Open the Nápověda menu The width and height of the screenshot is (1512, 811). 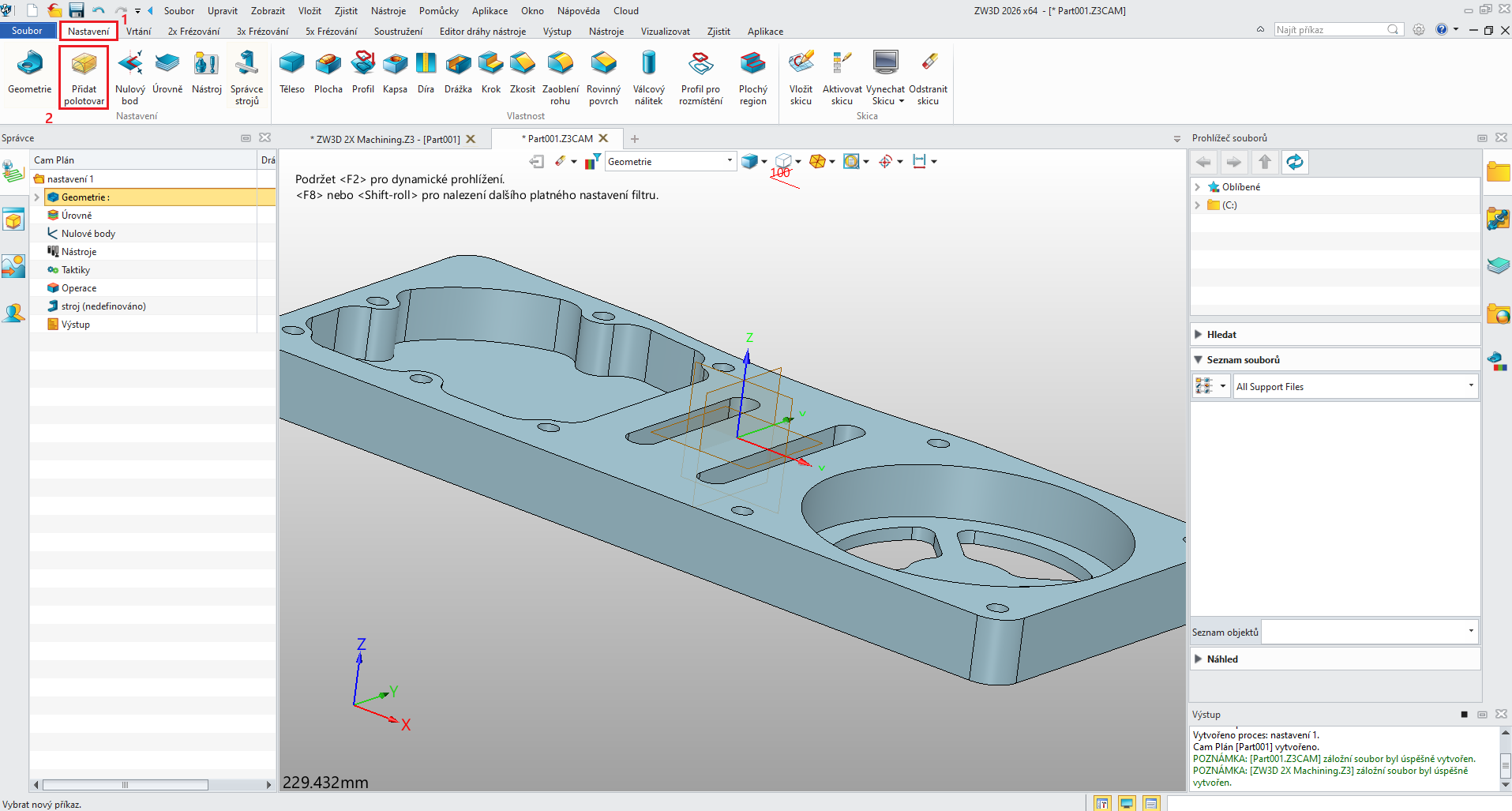(x=579, y=11)
